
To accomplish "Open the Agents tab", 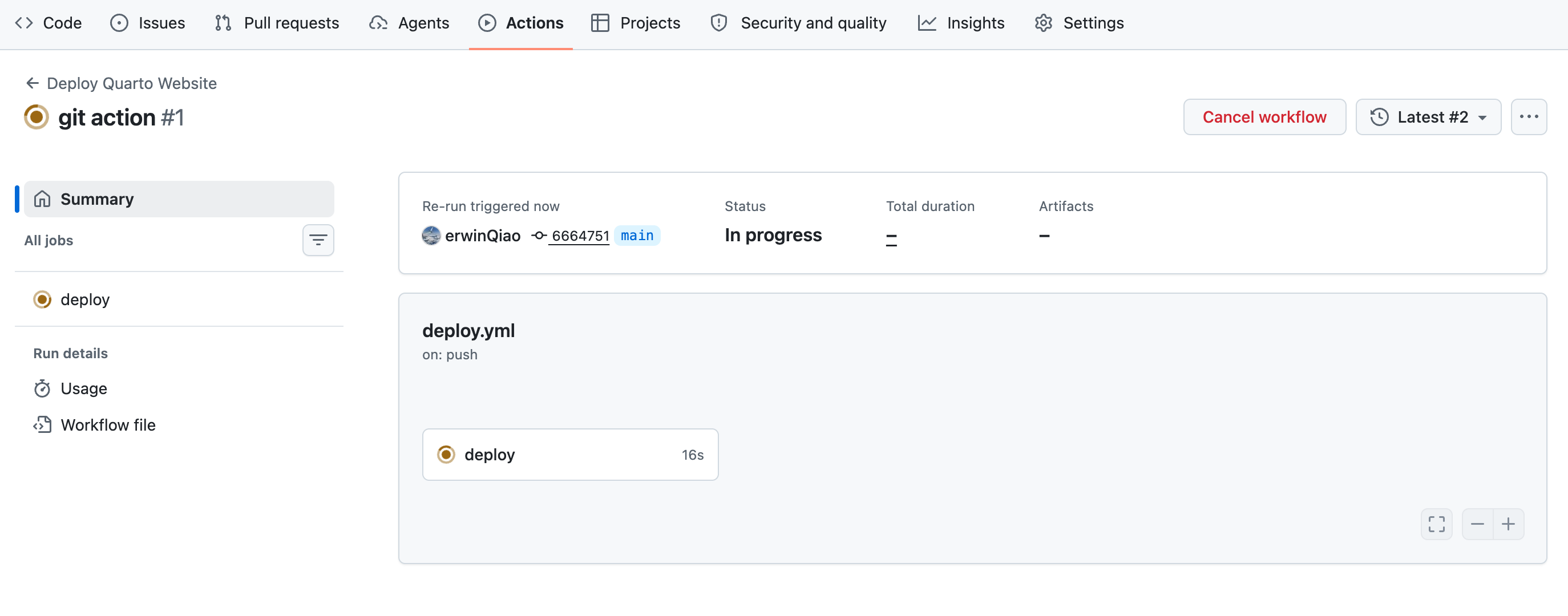I will 409,23.
